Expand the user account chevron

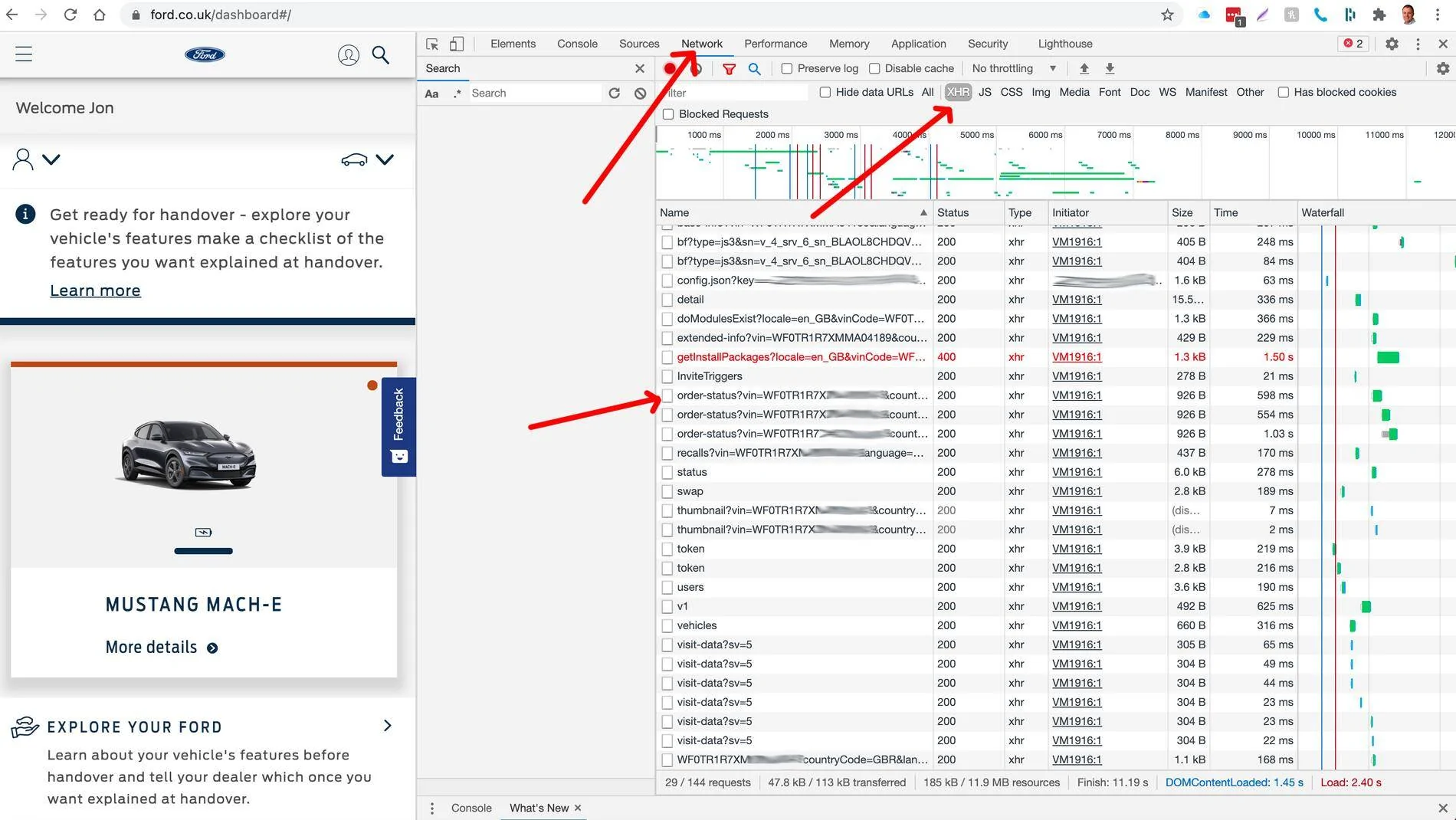[51, 159]
